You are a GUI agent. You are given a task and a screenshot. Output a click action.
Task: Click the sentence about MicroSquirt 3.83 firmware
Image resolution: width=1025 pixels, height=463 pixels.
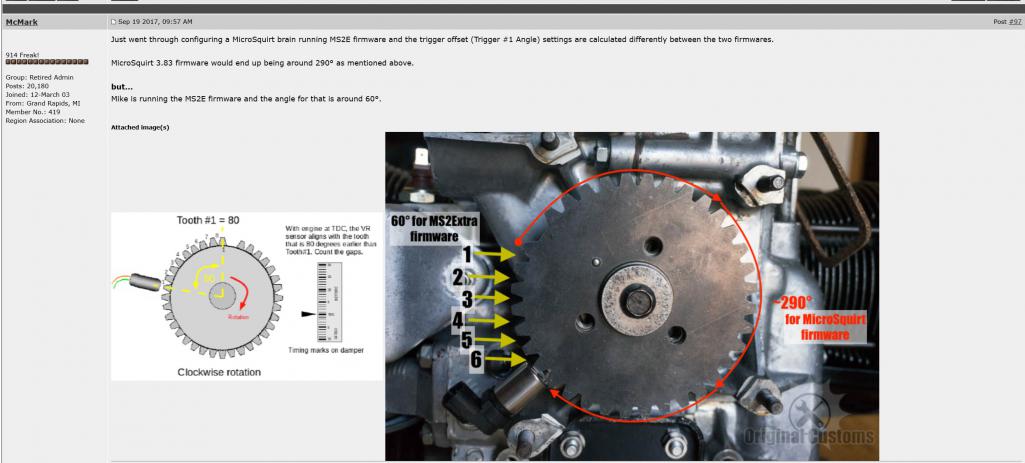(262, 63)
